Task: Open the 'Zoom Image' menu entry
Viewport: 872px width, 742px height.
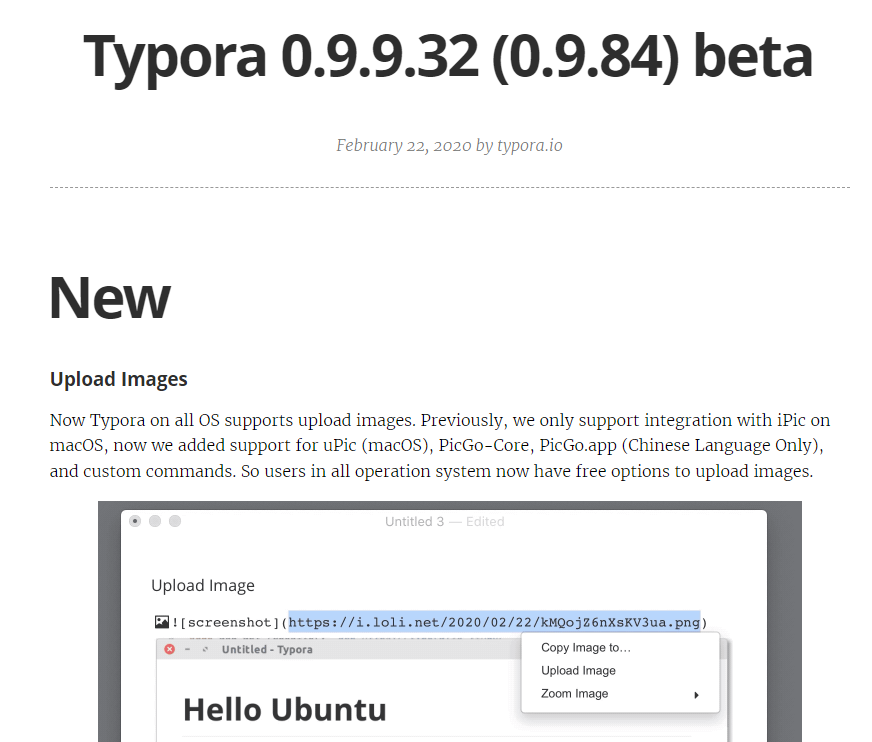Action: (x=575, y=693)
